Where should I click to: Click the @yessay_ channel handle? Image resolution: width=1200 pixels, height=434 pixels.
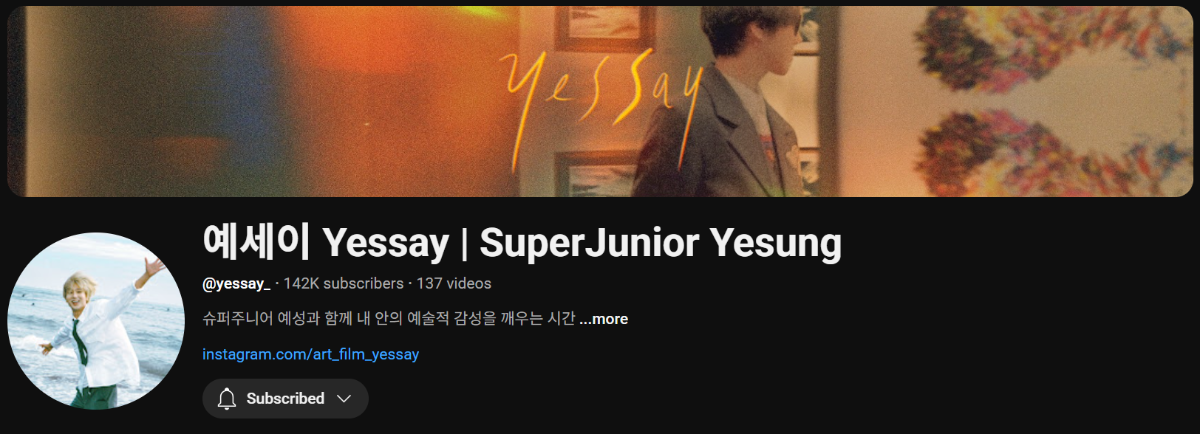(236, 284)
